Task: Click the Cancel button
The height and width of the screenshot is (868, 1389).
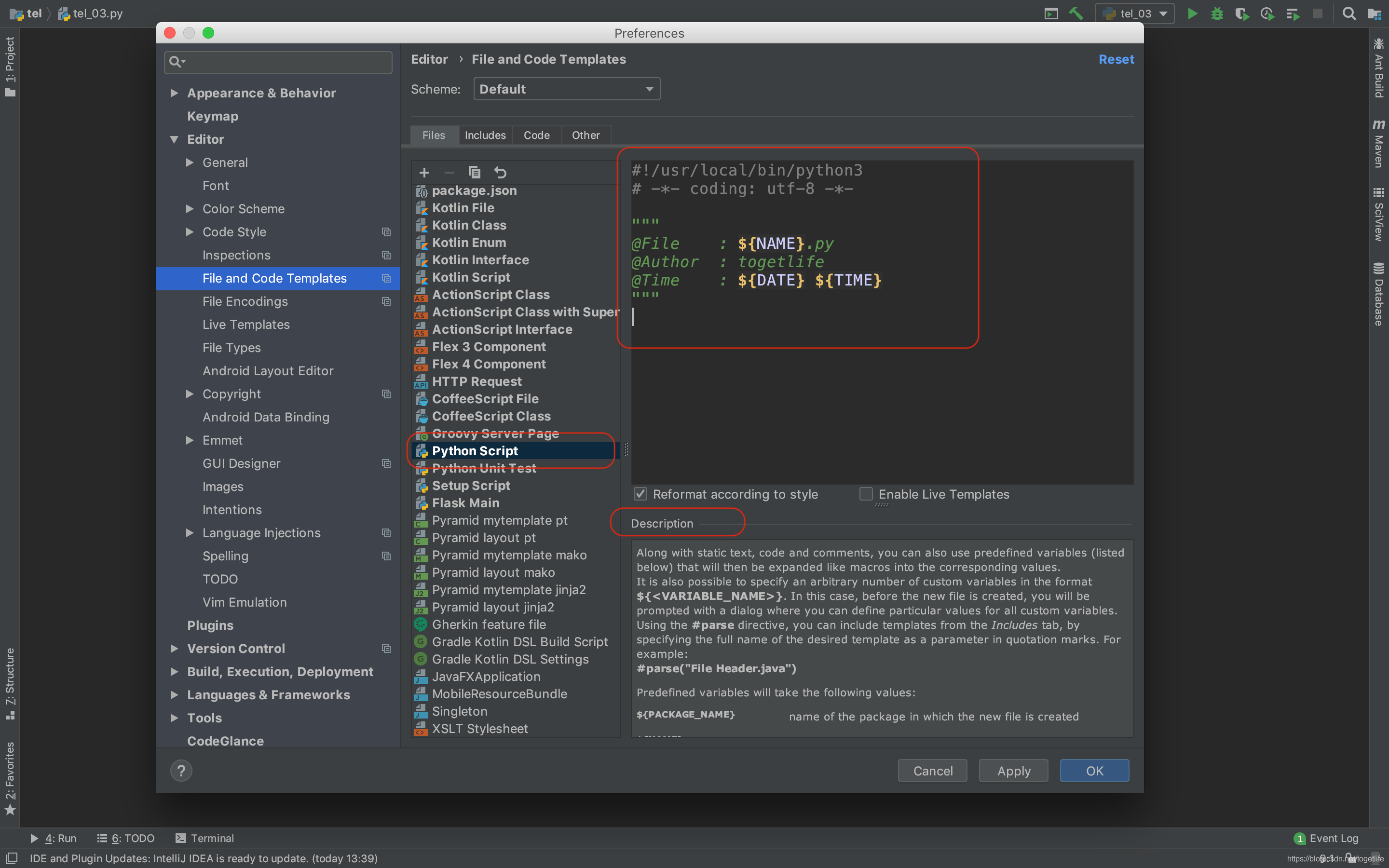Action: click(933, 771)
